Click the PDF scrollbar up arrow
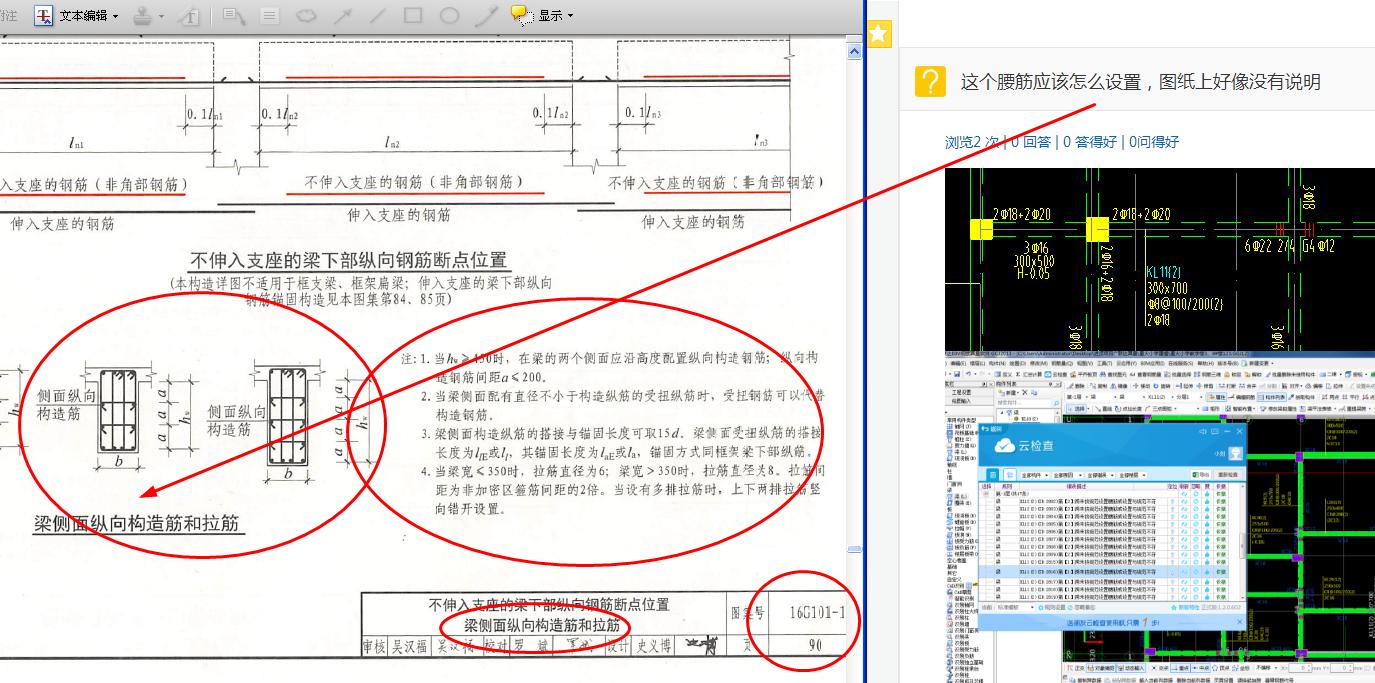 pos(854,51)
